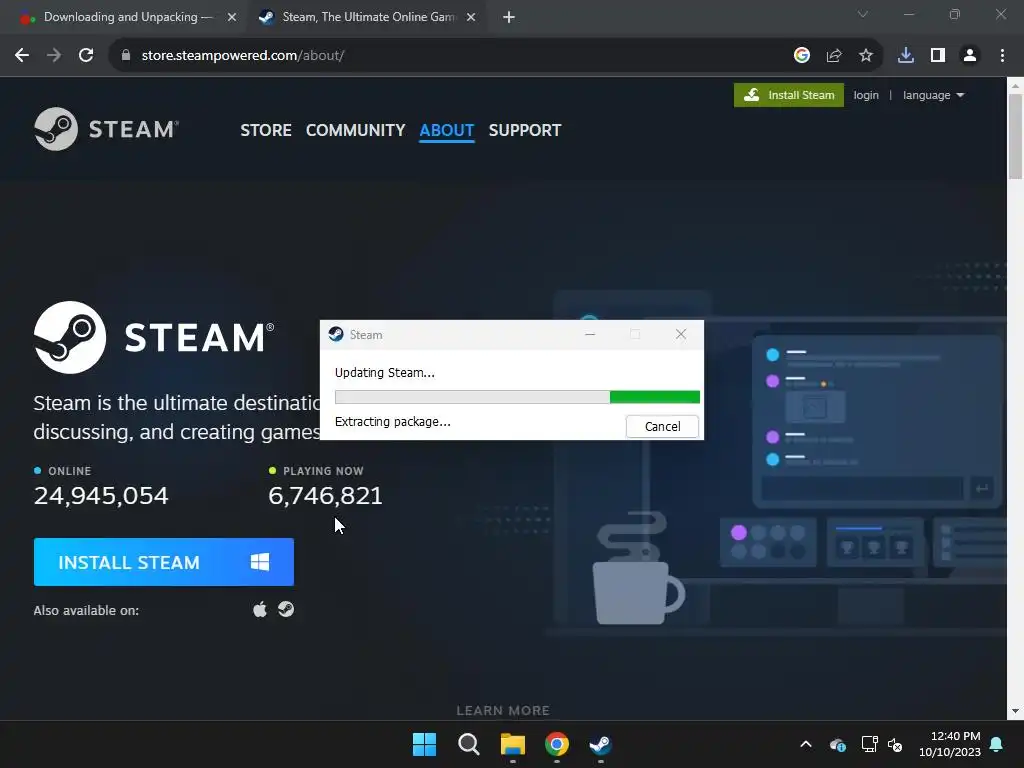Click the OneDrive cloud tray icon

click(x=838, y=744)
